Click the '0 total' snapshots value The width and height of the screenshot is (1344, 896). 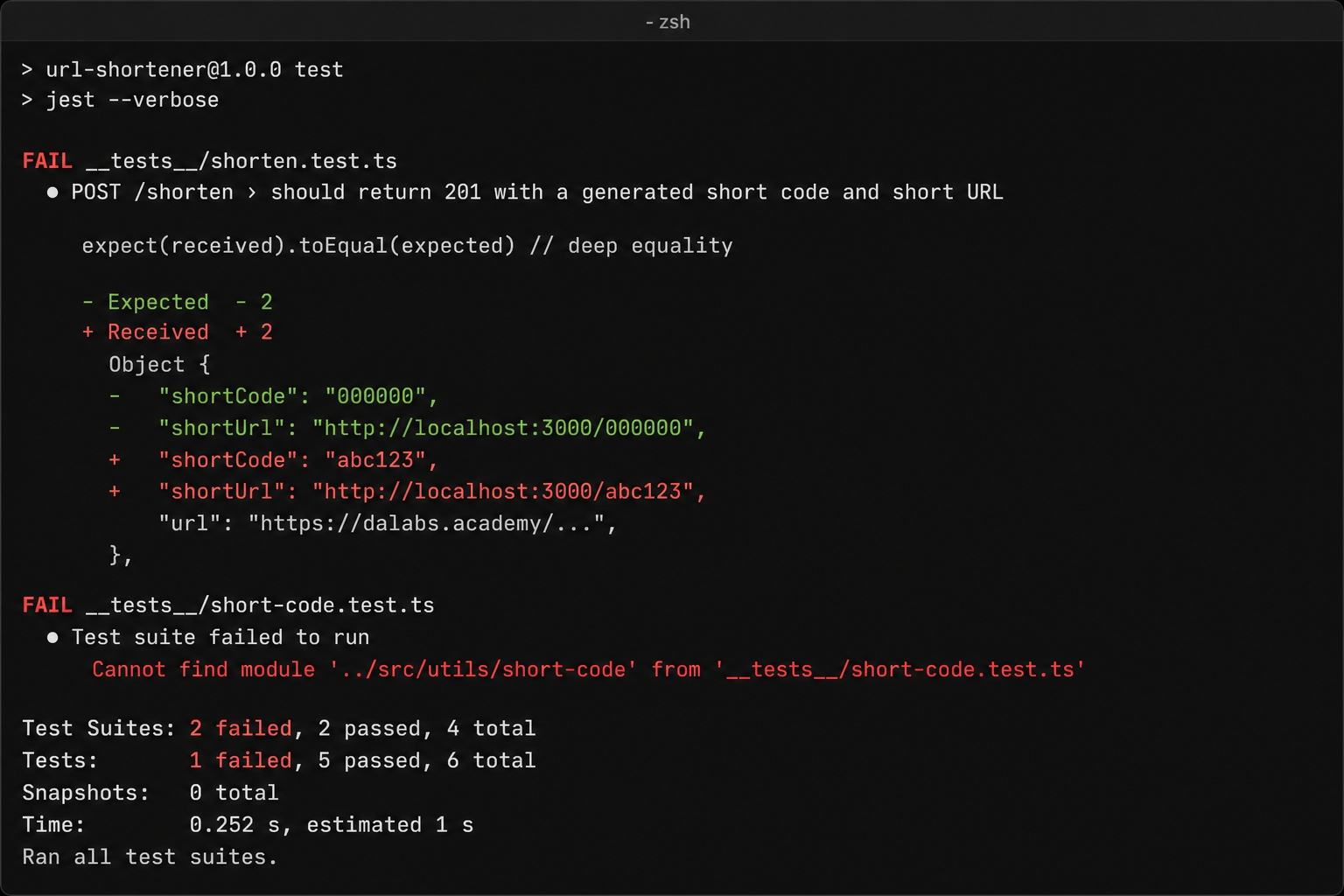[234, 793]
